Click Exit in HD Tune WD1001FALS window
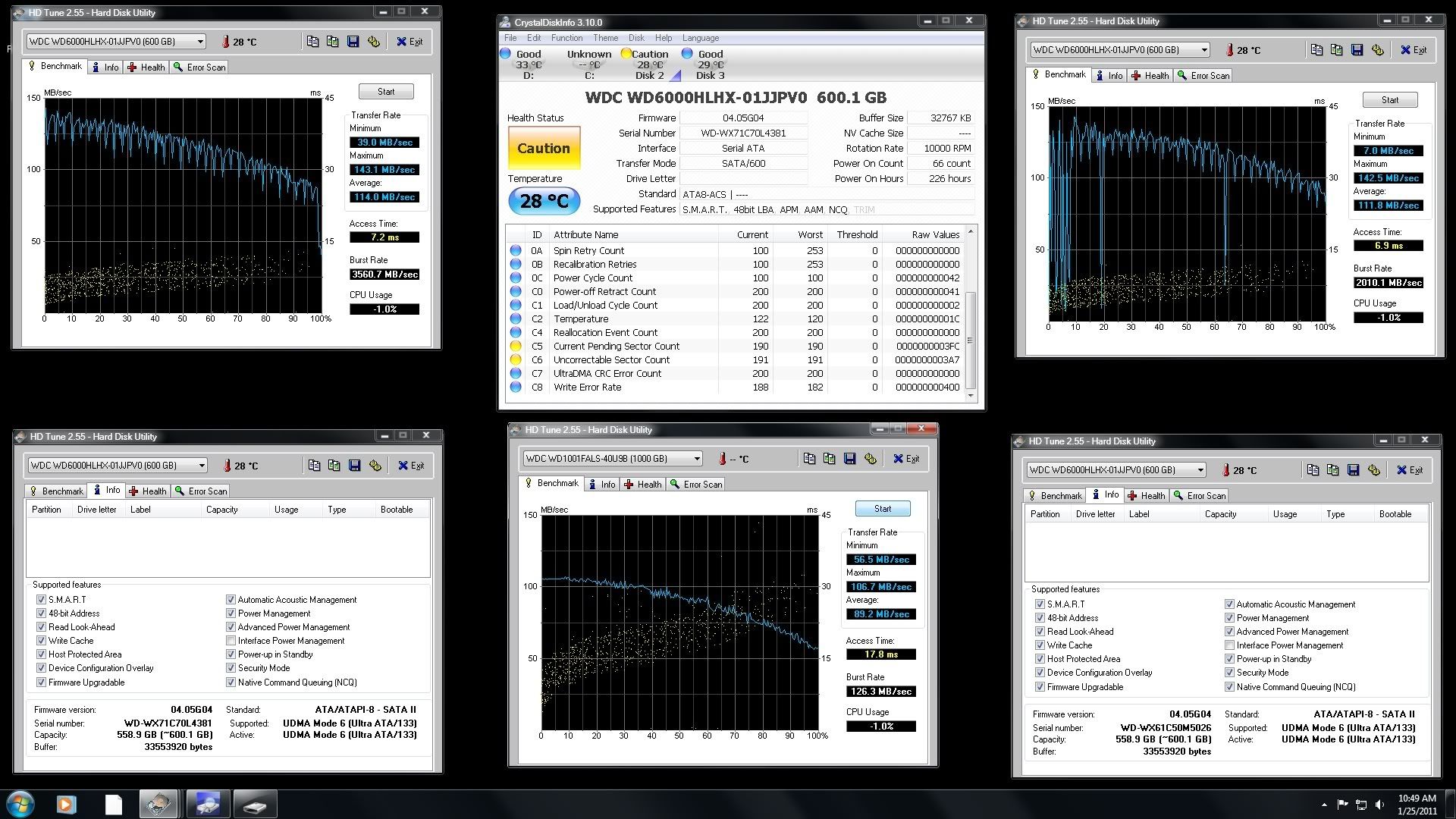Image resolution: width=1456 pixels, height=819 pixels. [906, 459]
